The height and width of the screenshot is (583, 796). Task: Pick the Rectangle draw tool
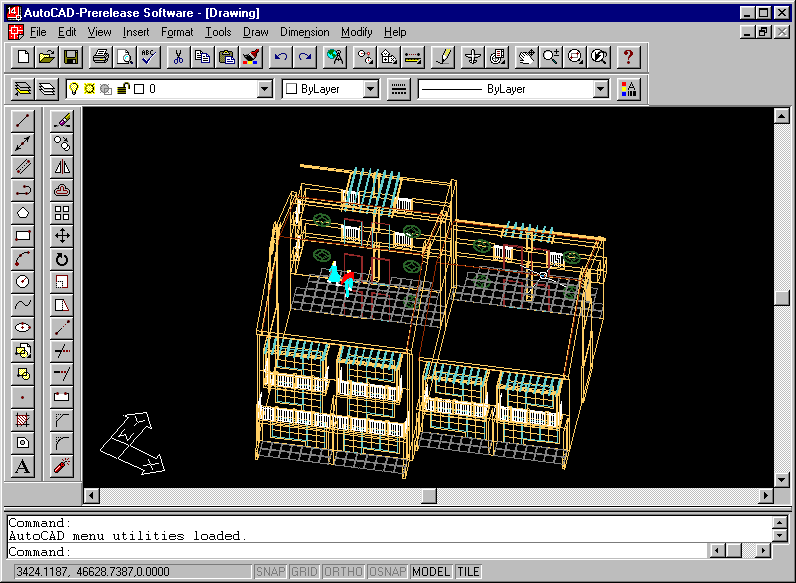[x=22, y=236]
